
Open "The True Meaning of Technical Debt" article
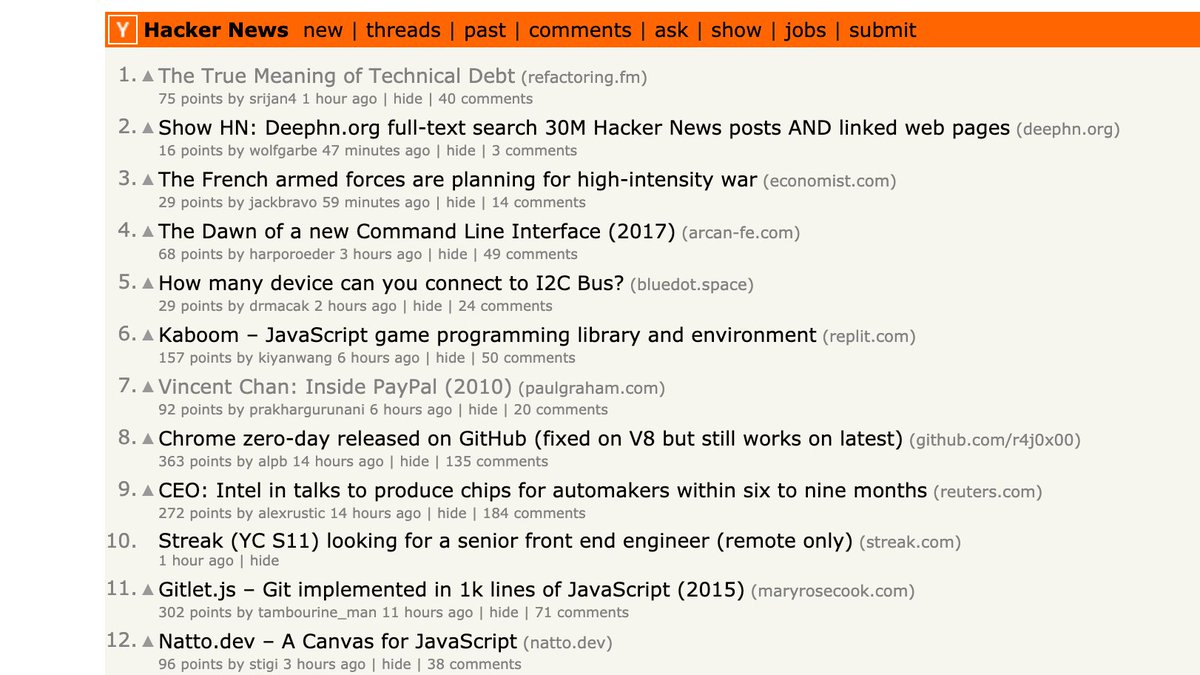point(337,76)
